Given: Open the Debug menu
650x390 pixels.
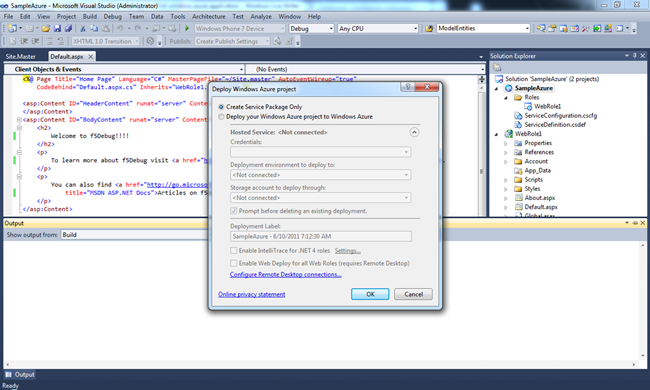Looking at the screenshot, I should (x=113, y=17).
